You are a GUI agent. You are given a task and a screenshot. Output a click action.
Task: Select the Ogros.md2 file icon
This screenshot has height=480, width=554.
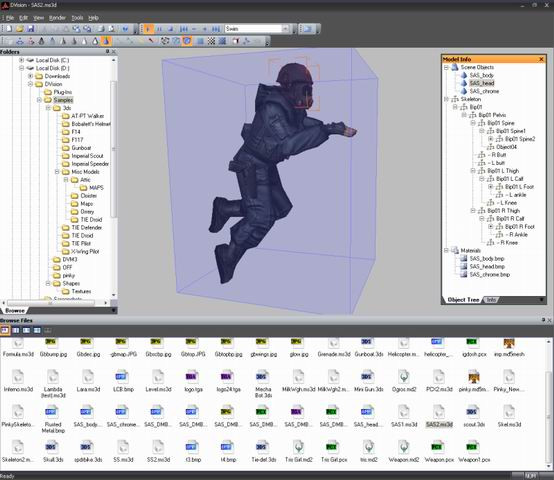(x=404, y=377)
